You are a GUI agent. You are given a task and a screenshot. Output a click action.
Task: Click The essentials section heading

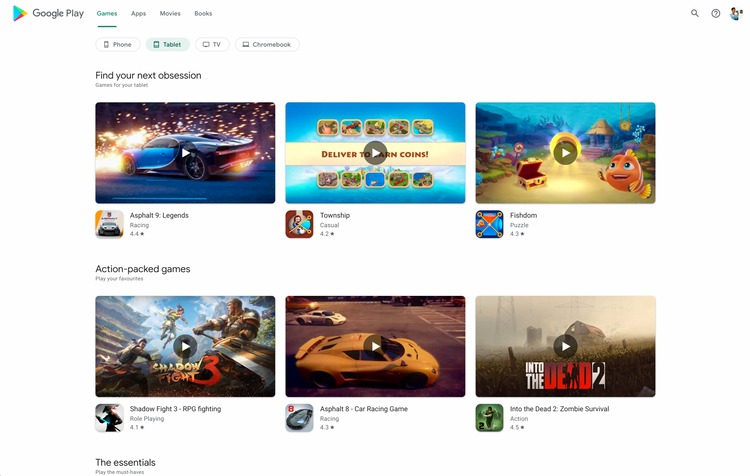pos(125,462)
